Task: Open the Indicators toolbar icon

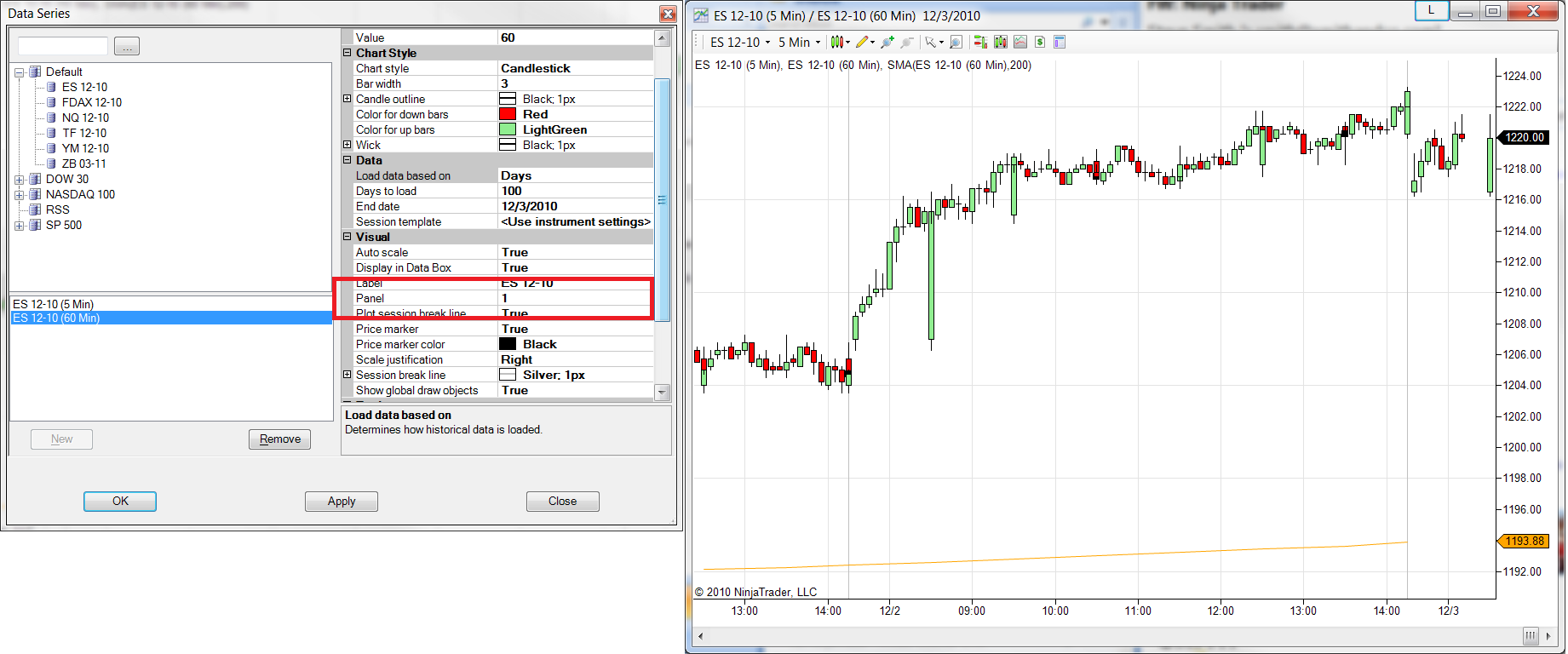Action: [1019, 42]
